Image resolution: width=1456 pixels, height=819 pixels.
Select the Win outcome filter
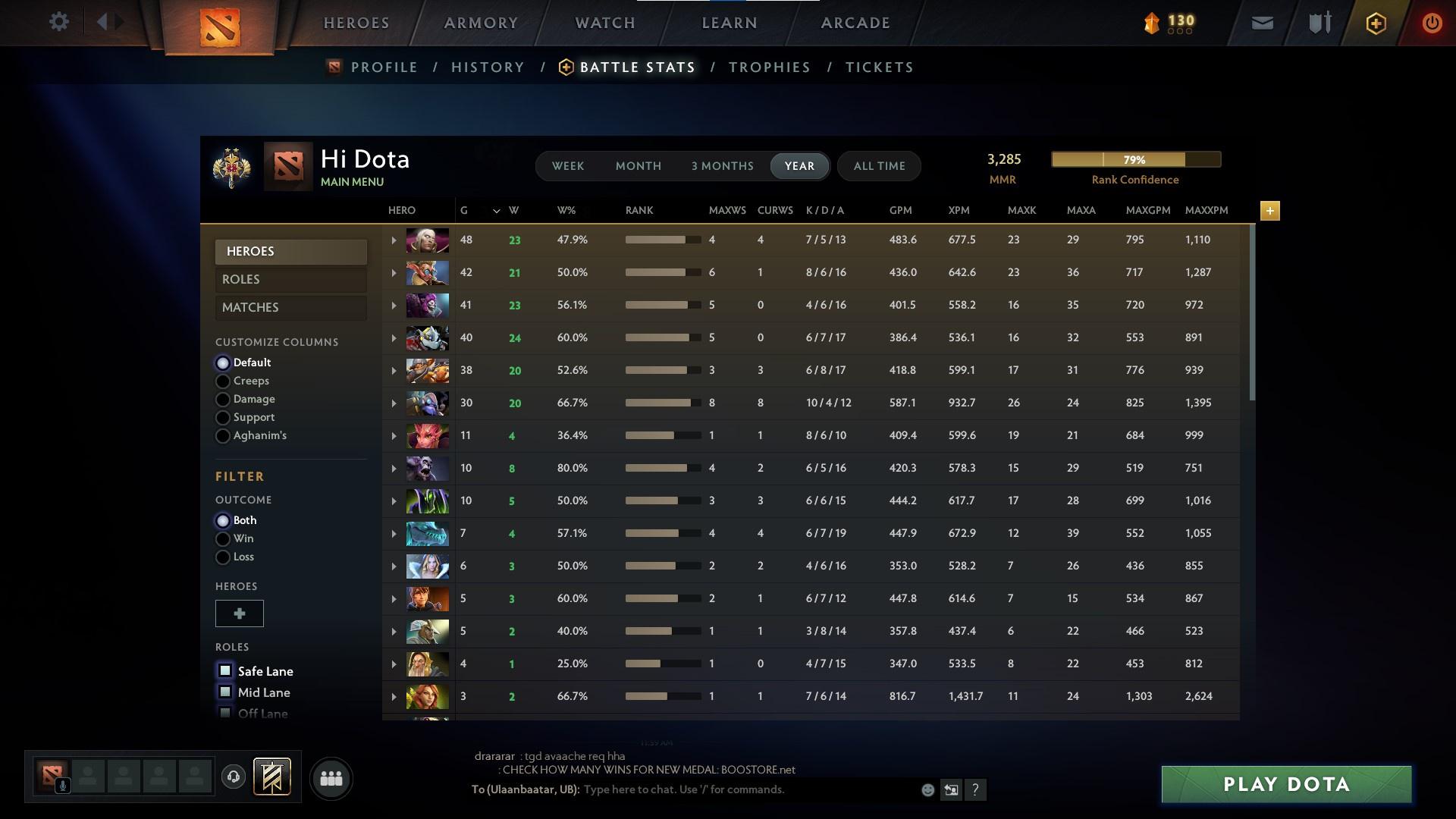(223, 538)
